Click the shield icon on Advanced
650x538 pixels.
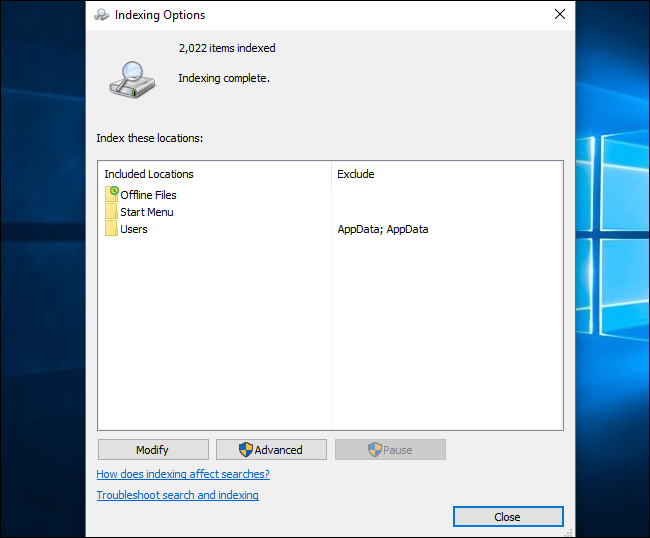pos(246,450)
